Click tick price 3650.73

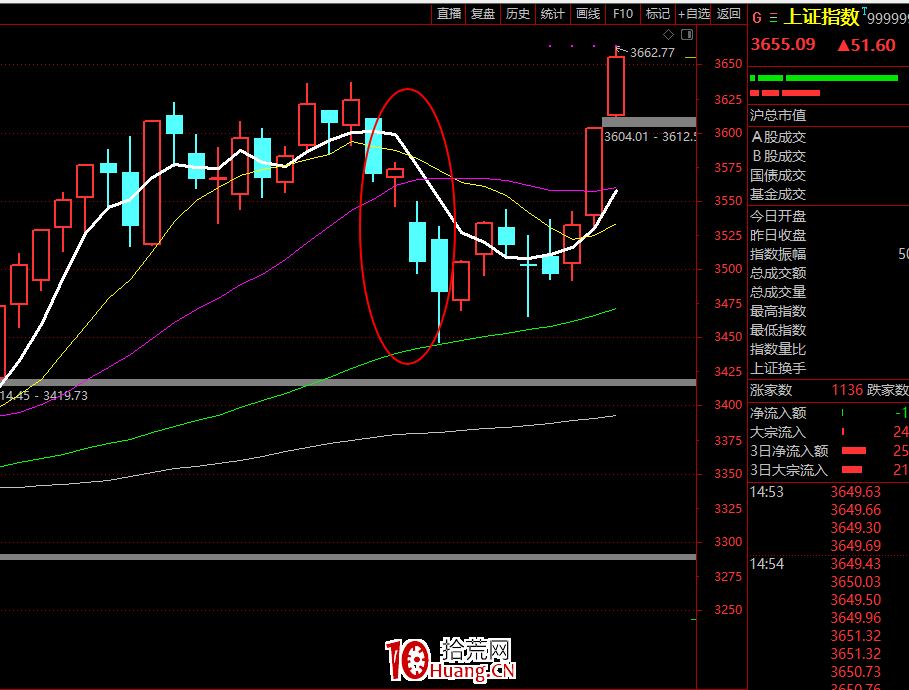point(855,672)
